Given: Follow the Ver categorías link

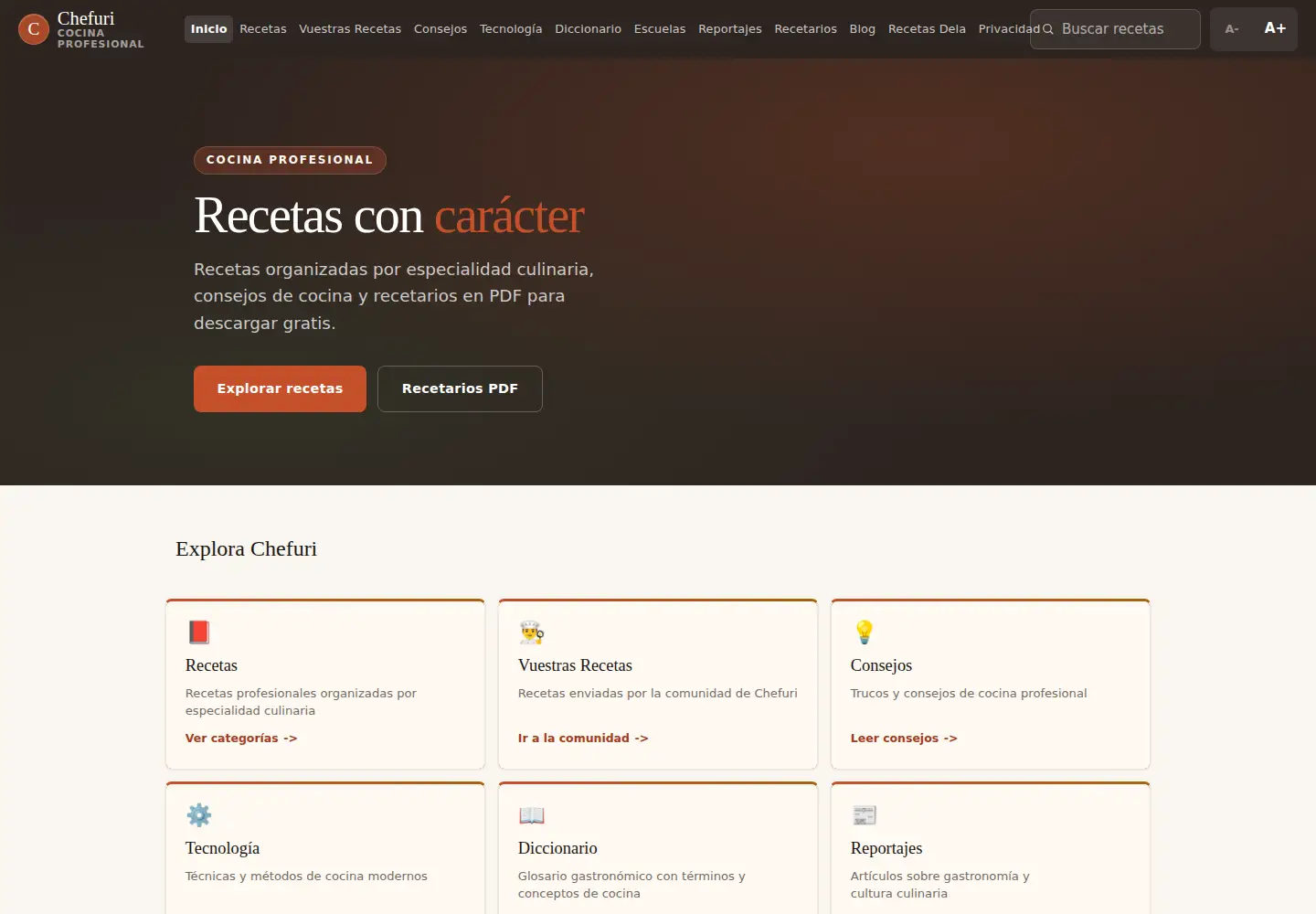Looking at the screenshot, I should 241,739.
